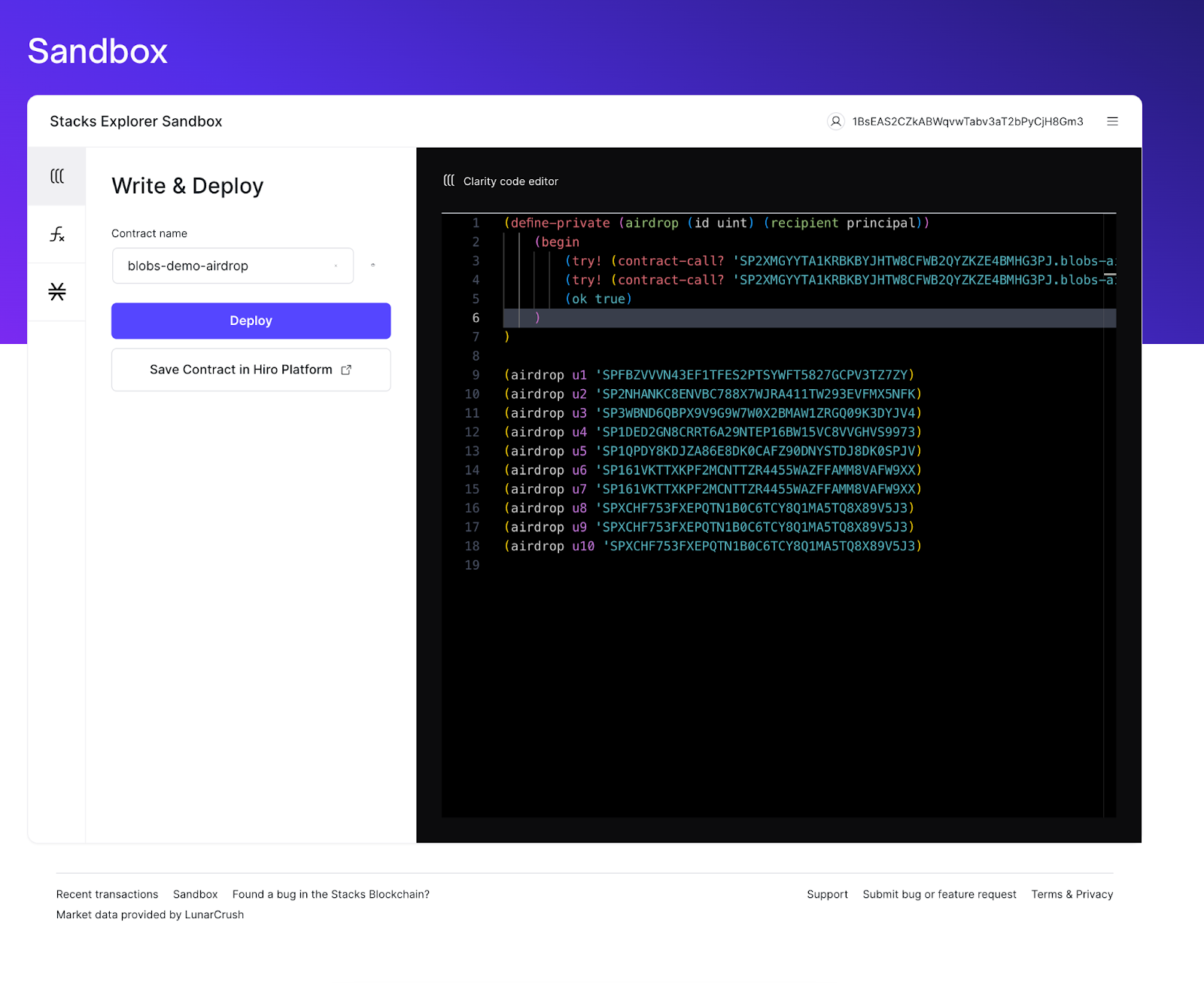Place cursor on the (begin line

point(557,242)
